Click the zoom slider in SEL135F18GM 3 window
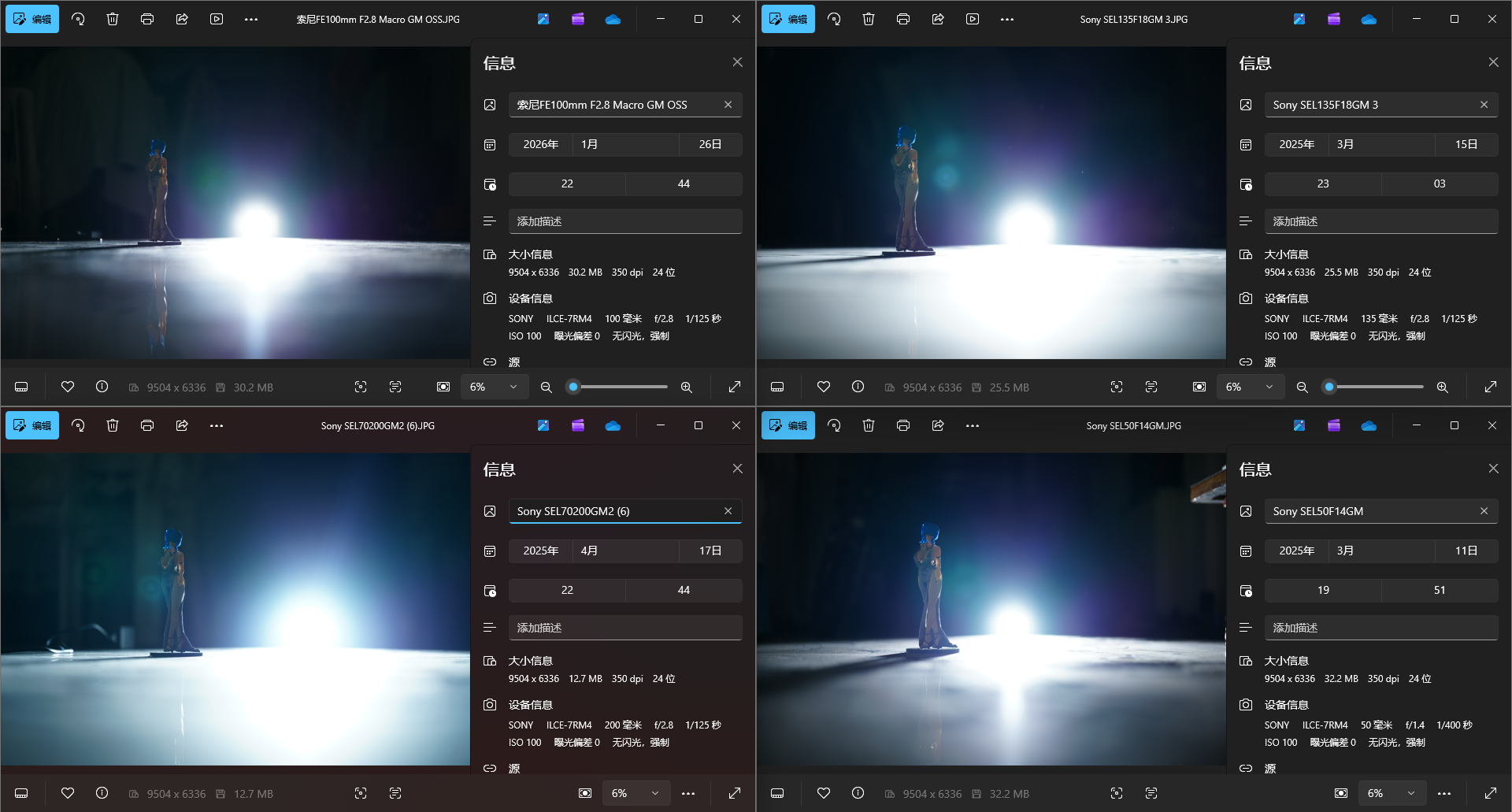This screenshot has width=1512, height=812. point(1376,387)
